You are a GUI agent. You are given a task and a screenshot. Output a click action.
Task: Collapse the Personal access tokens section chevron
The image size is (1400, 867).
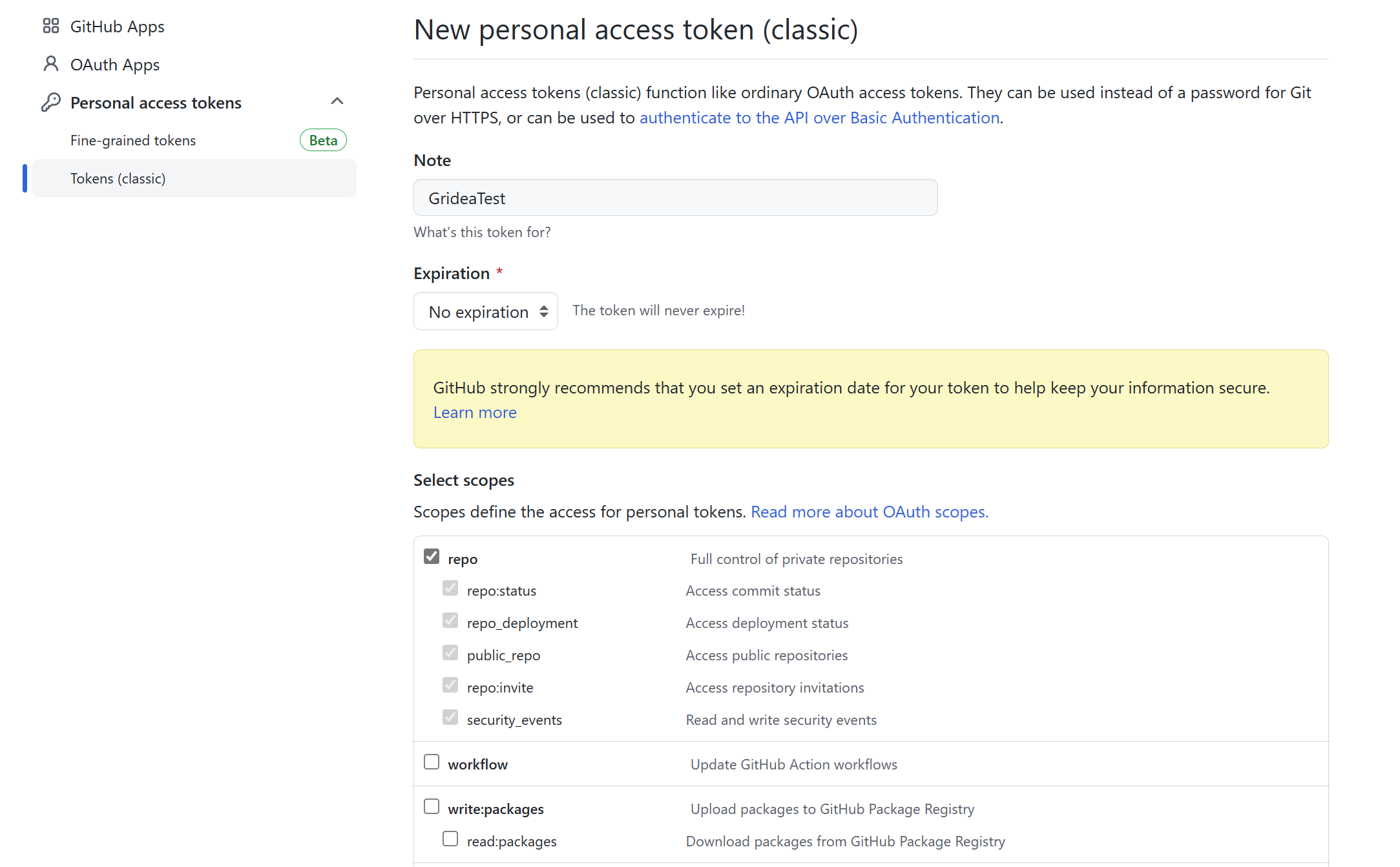click(337, 101)
